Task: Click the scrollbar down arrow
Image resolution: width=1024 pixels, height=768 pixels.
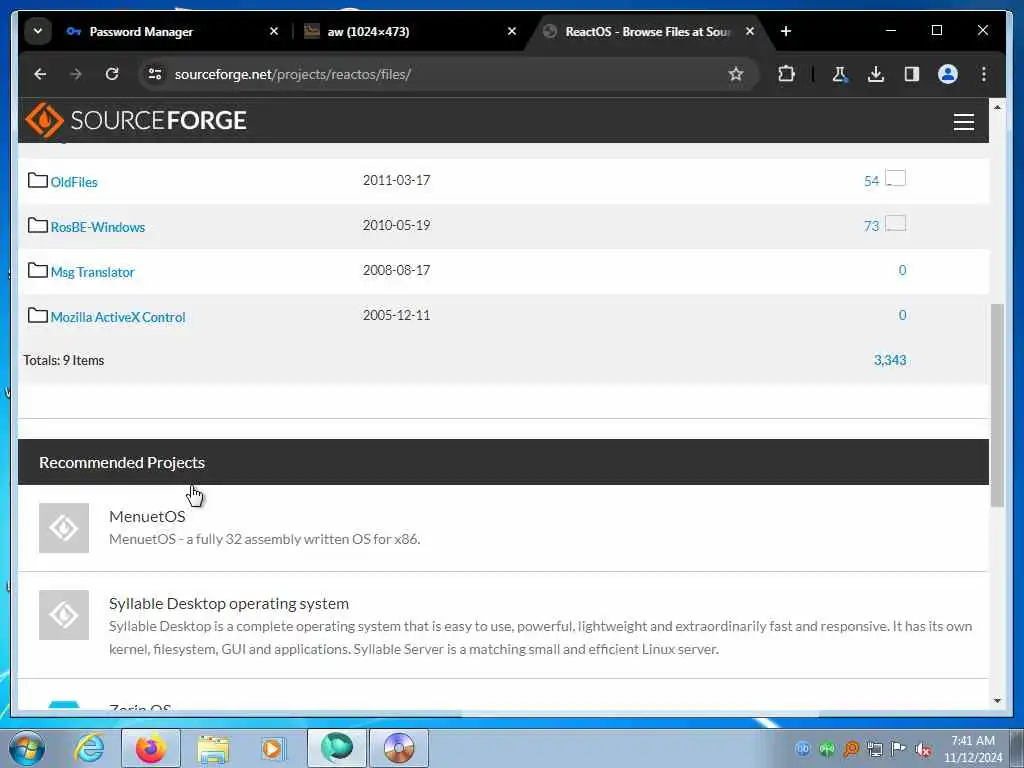Action: tap(997, 701)
